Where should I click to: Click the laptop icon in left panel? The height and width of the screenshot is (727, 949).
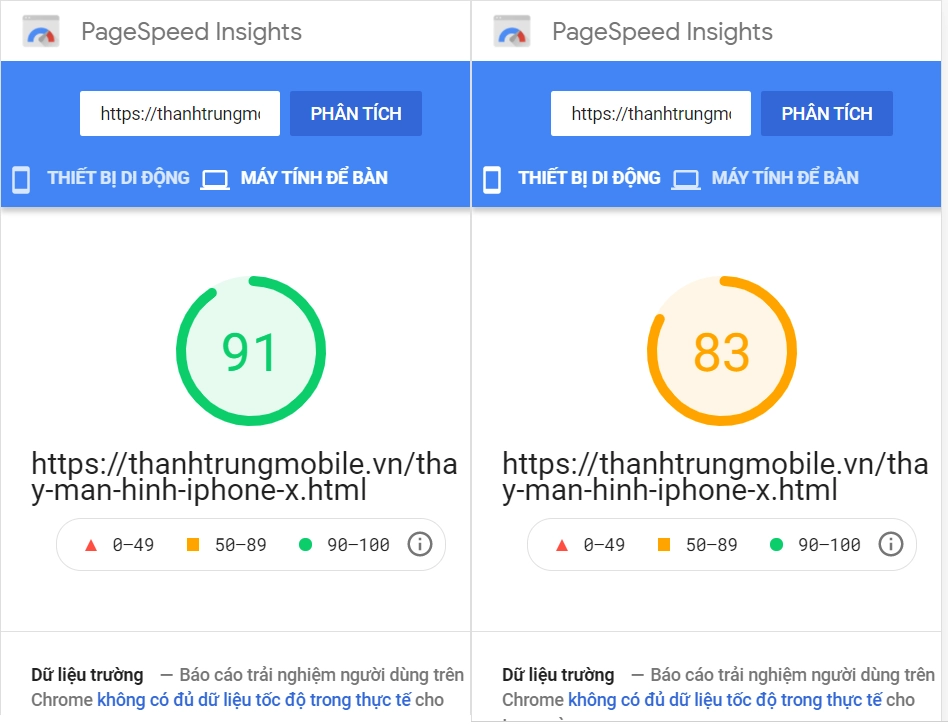pos(215,179)
